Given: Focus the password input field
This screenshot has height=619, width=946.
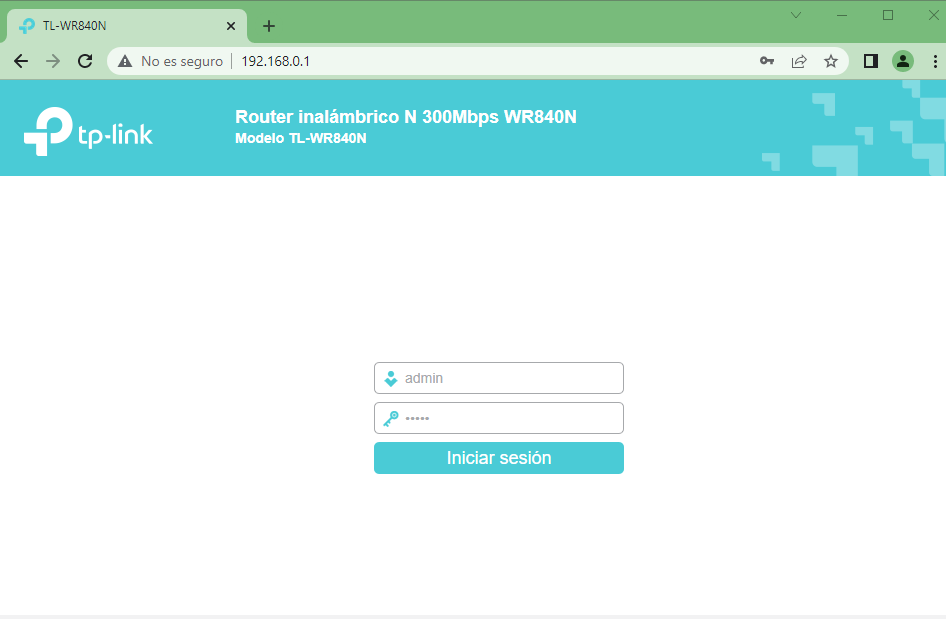Looking at the screenshot, I should point(510,418).
